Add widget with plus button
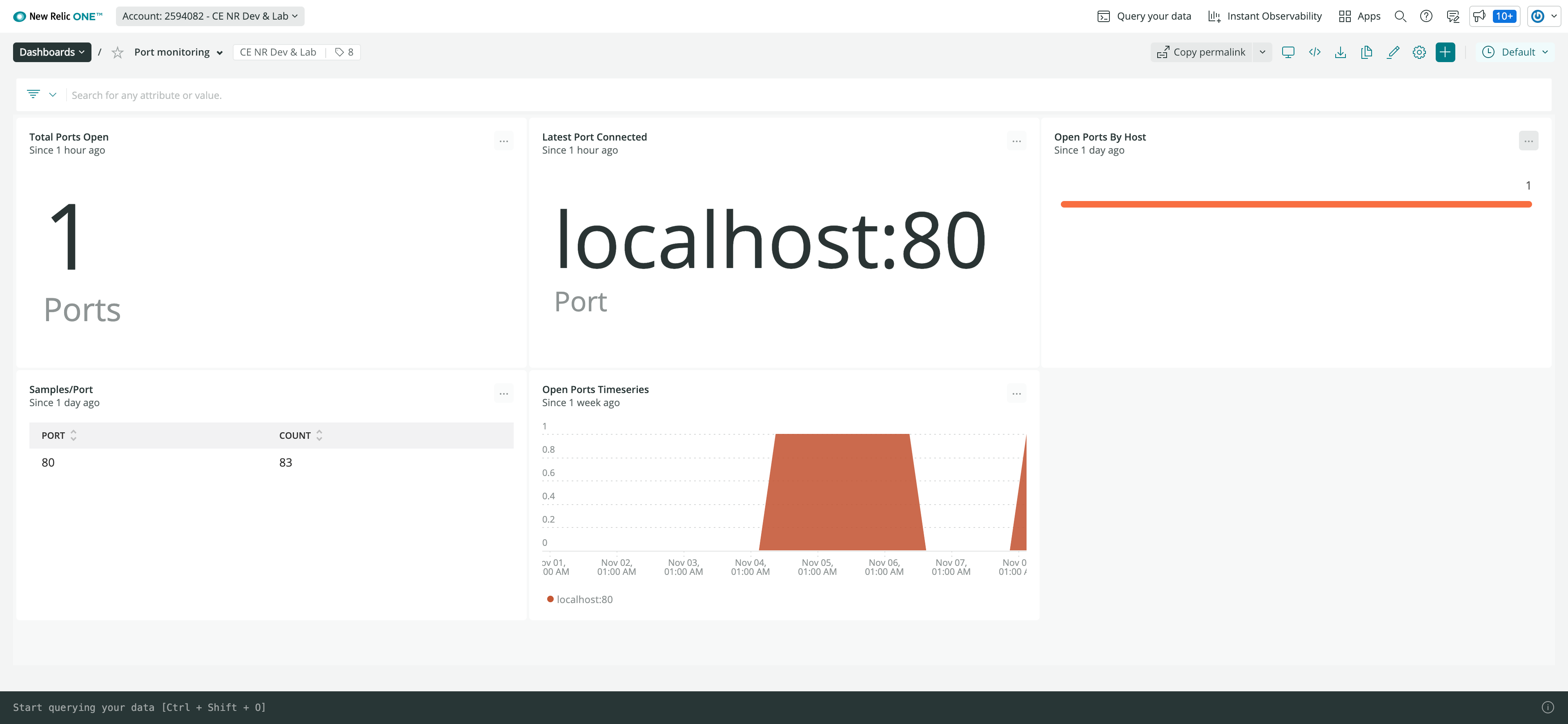The image size is (1568, 724). click(x=1445, y=52)
